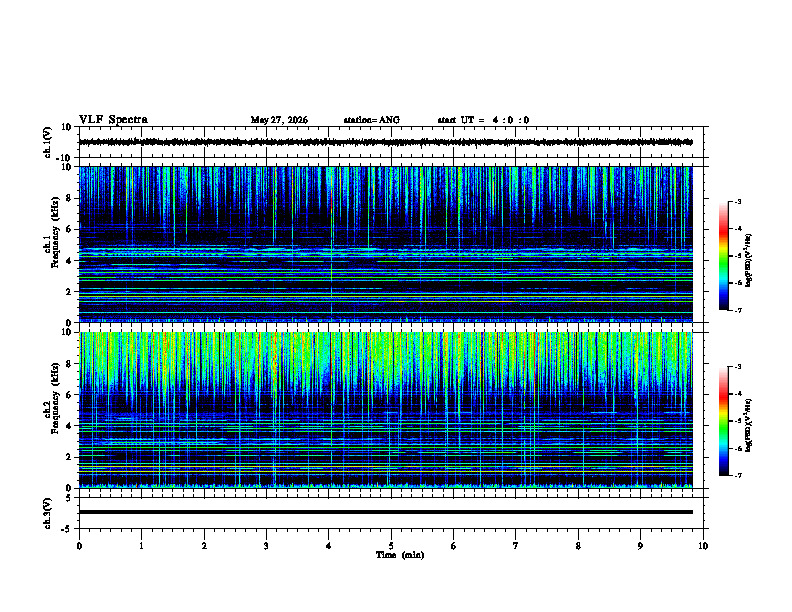Viewport: 792px width, 612px height.
Task: Select the start UT time header
Action: [483, 120]
